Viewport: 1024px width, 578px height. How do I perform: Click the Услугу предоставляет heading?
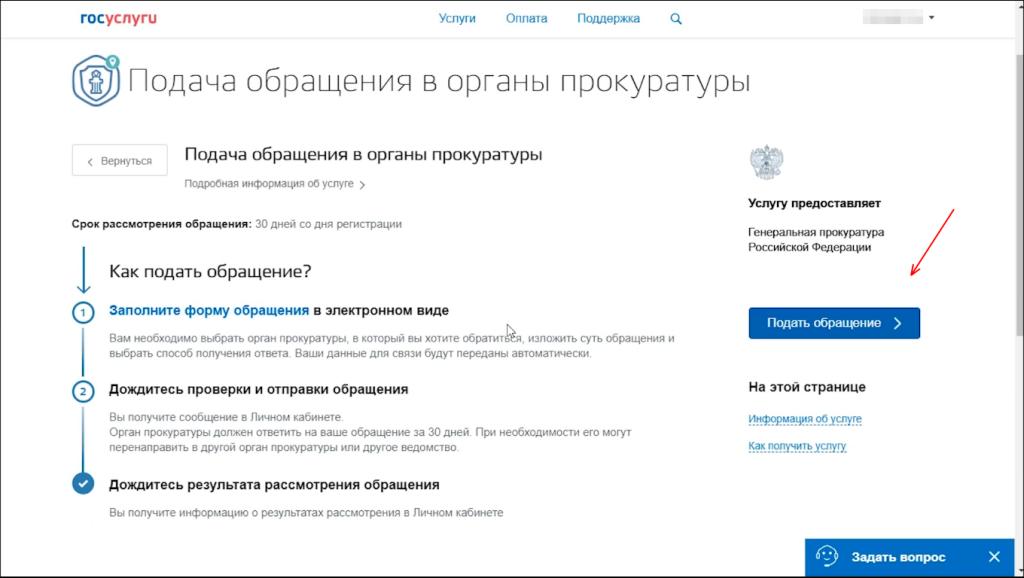click(814, 203)
